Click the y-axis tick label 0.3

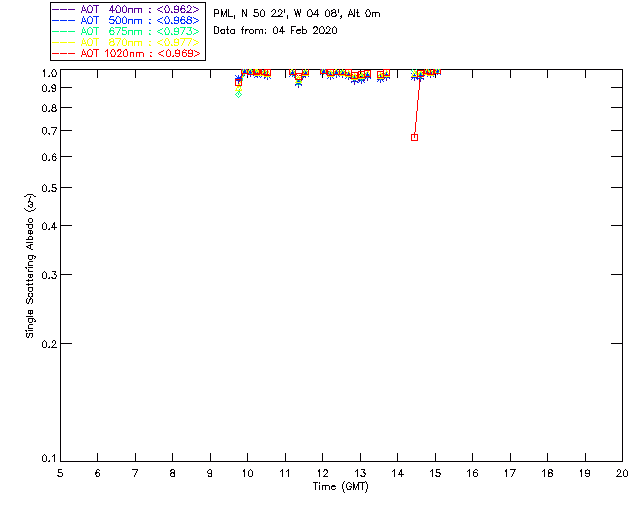(49, 275)
